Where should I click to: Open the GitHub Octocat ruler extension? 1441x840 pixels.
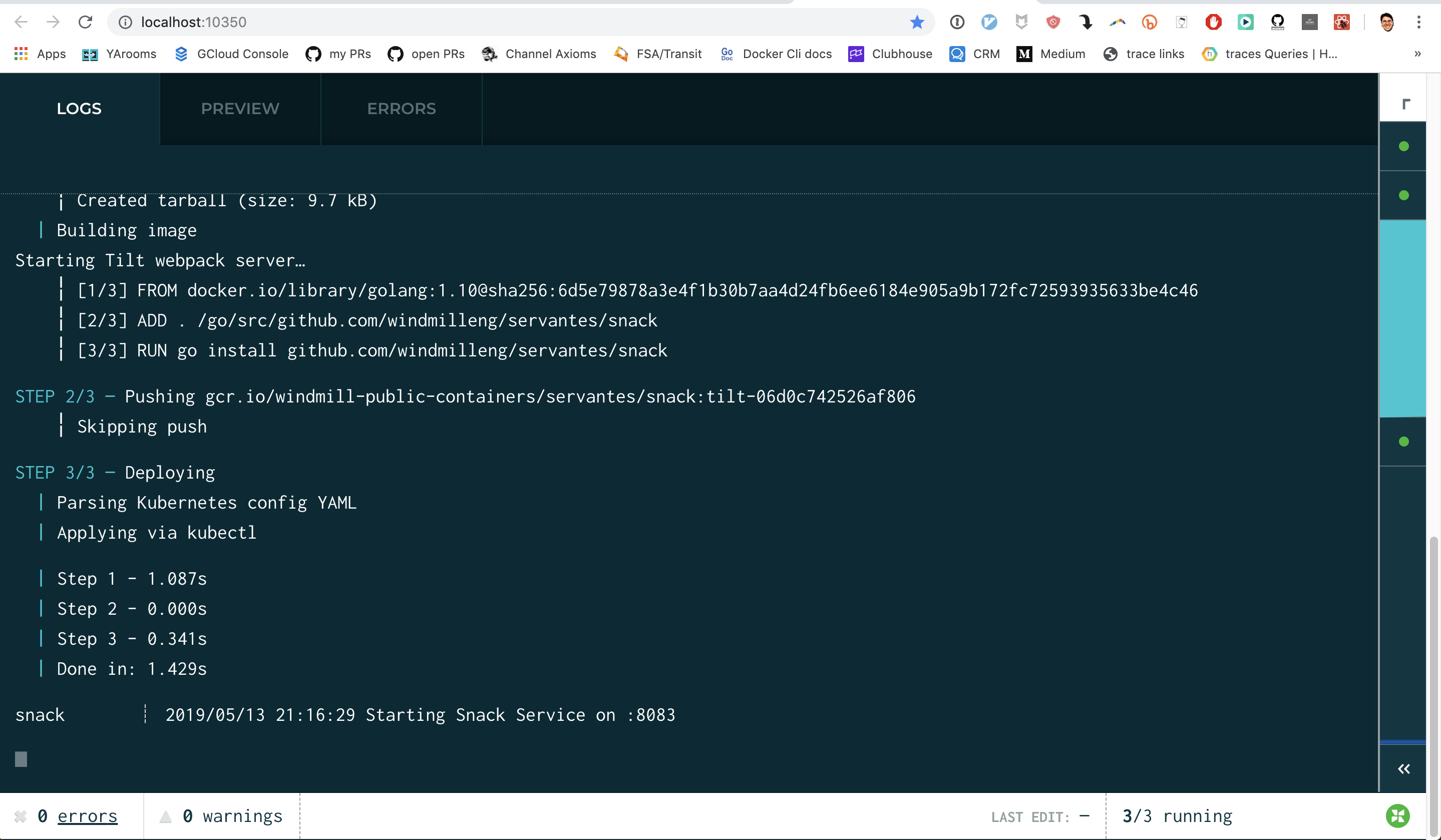pos(1277,22)
